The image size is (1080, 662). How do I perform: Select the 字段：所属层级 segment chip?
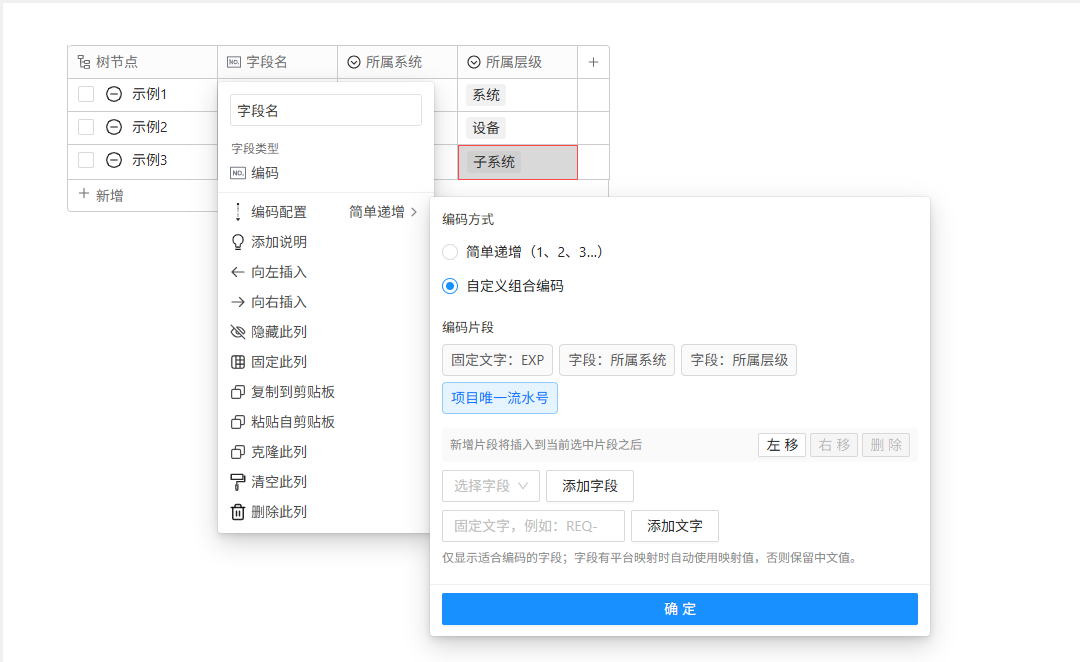coord(739,360)
